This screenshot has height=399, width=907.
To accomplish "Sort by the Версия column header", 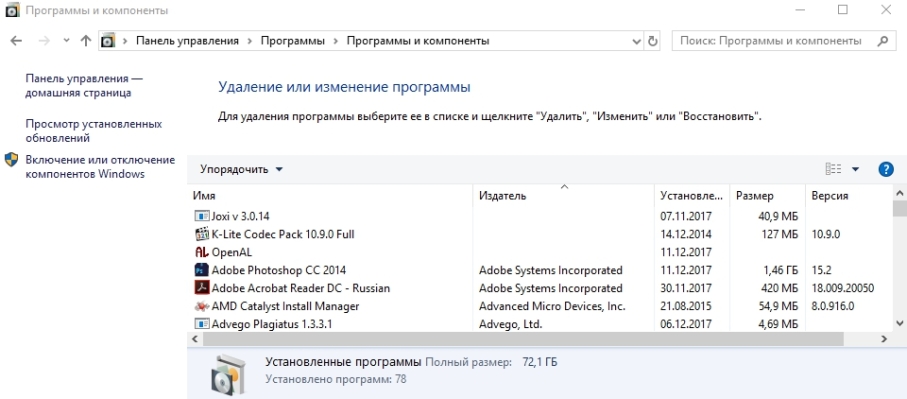I will point(849,196).
